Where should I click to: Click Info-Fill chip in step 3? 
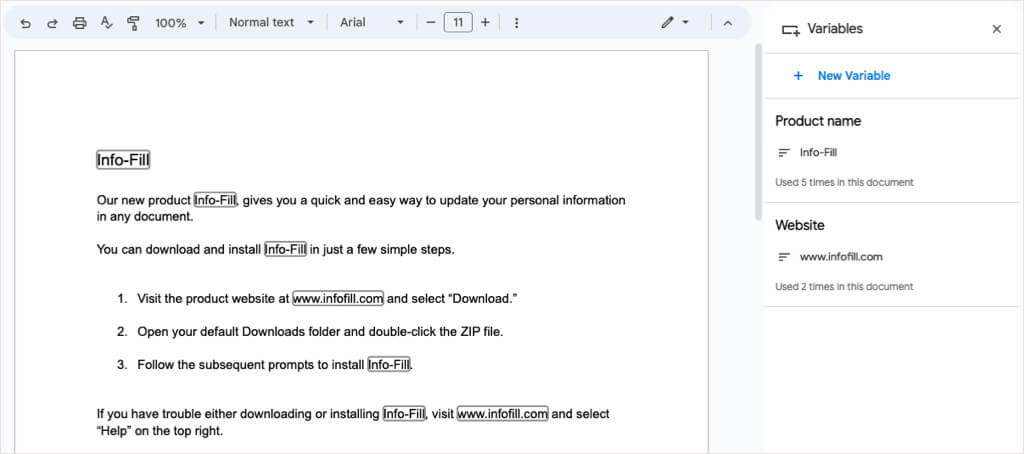pos(389,365)
